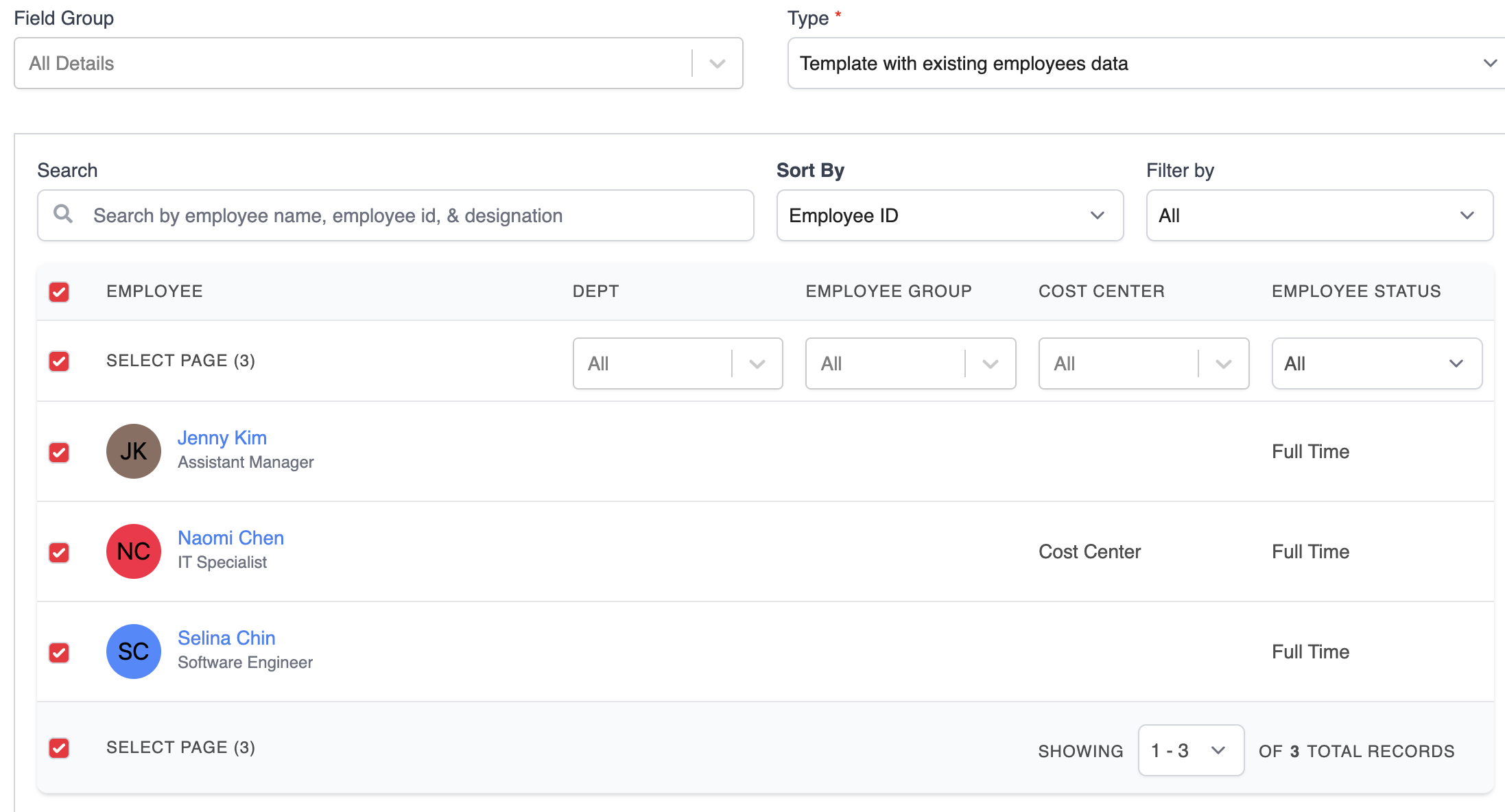Click the Field Group chevron arrow

coord(718,64)
